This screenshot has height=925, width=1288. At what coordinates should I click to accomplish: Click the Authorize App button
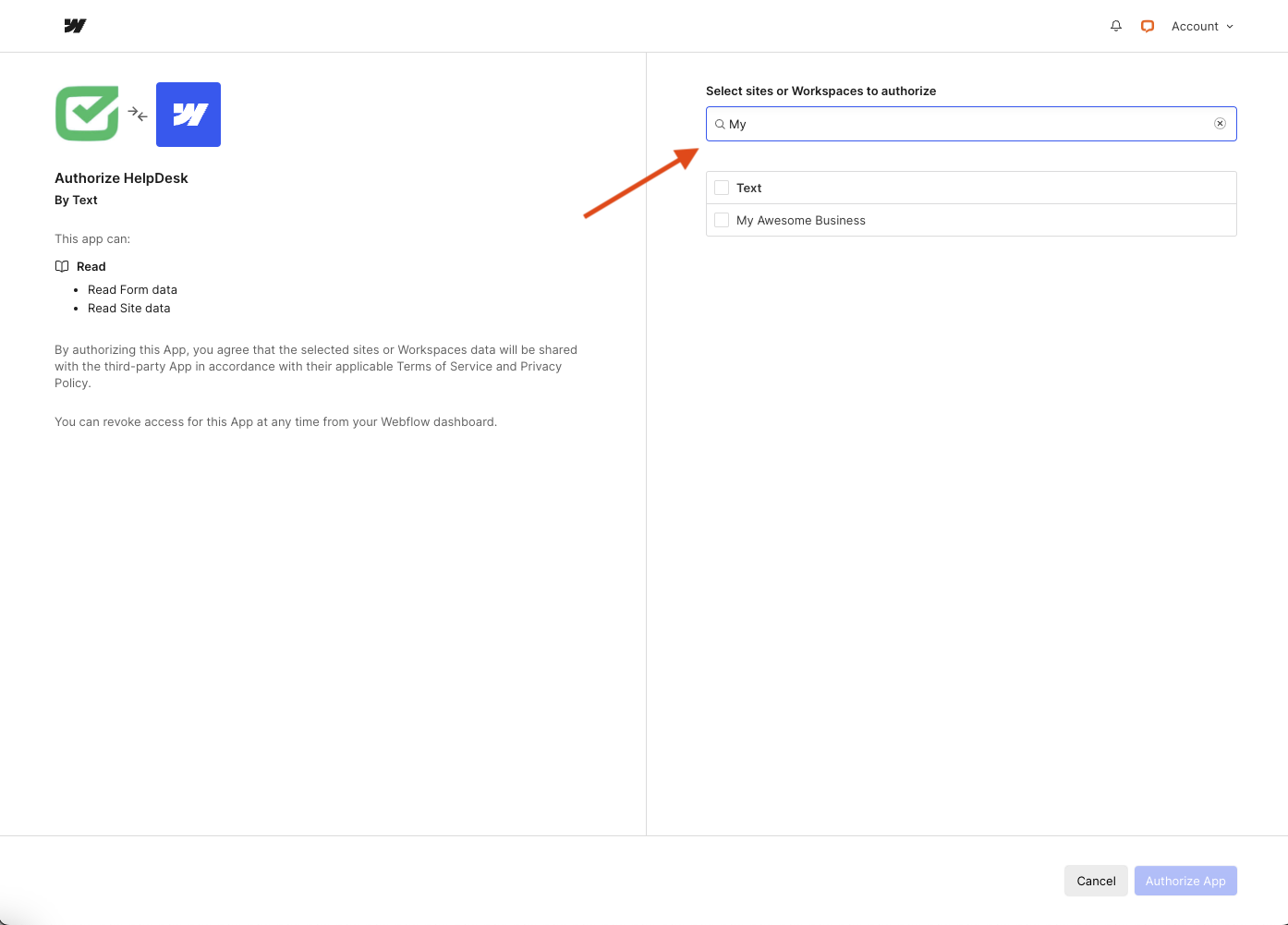(x=1185, y=881)
